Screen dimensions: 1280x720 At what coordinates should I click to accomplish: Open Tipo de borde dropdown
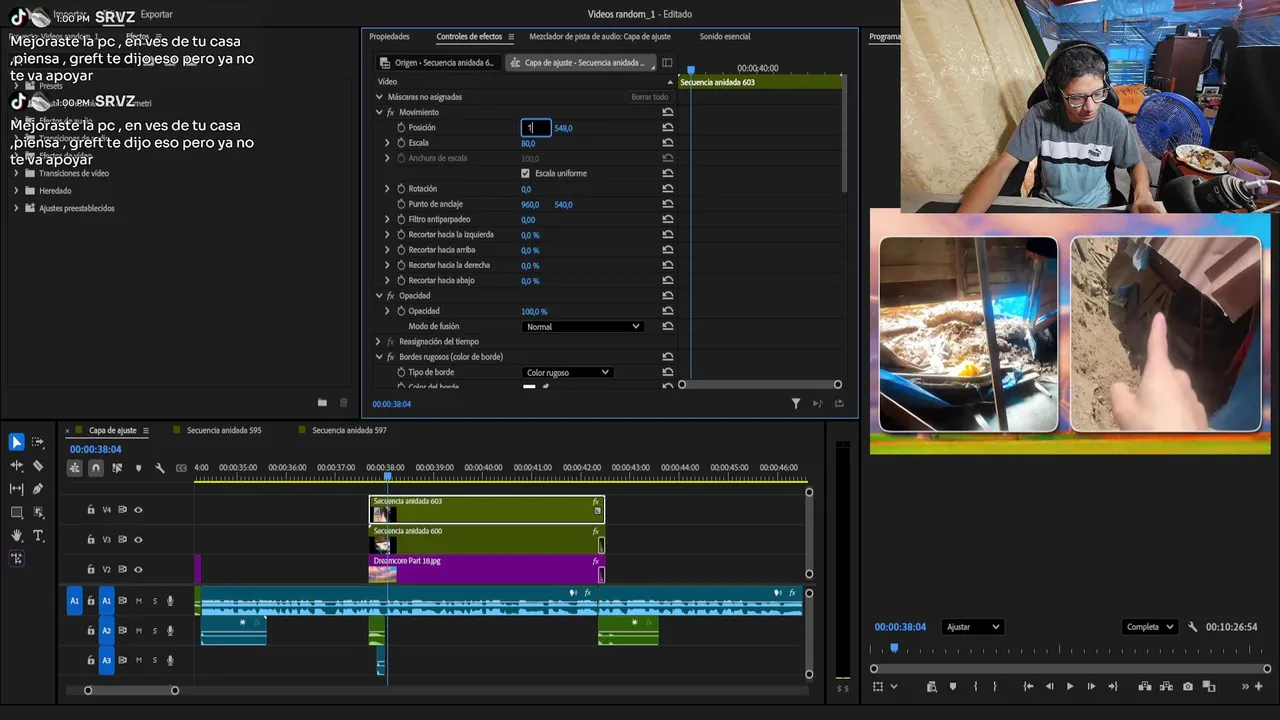[x=567, y=372]
